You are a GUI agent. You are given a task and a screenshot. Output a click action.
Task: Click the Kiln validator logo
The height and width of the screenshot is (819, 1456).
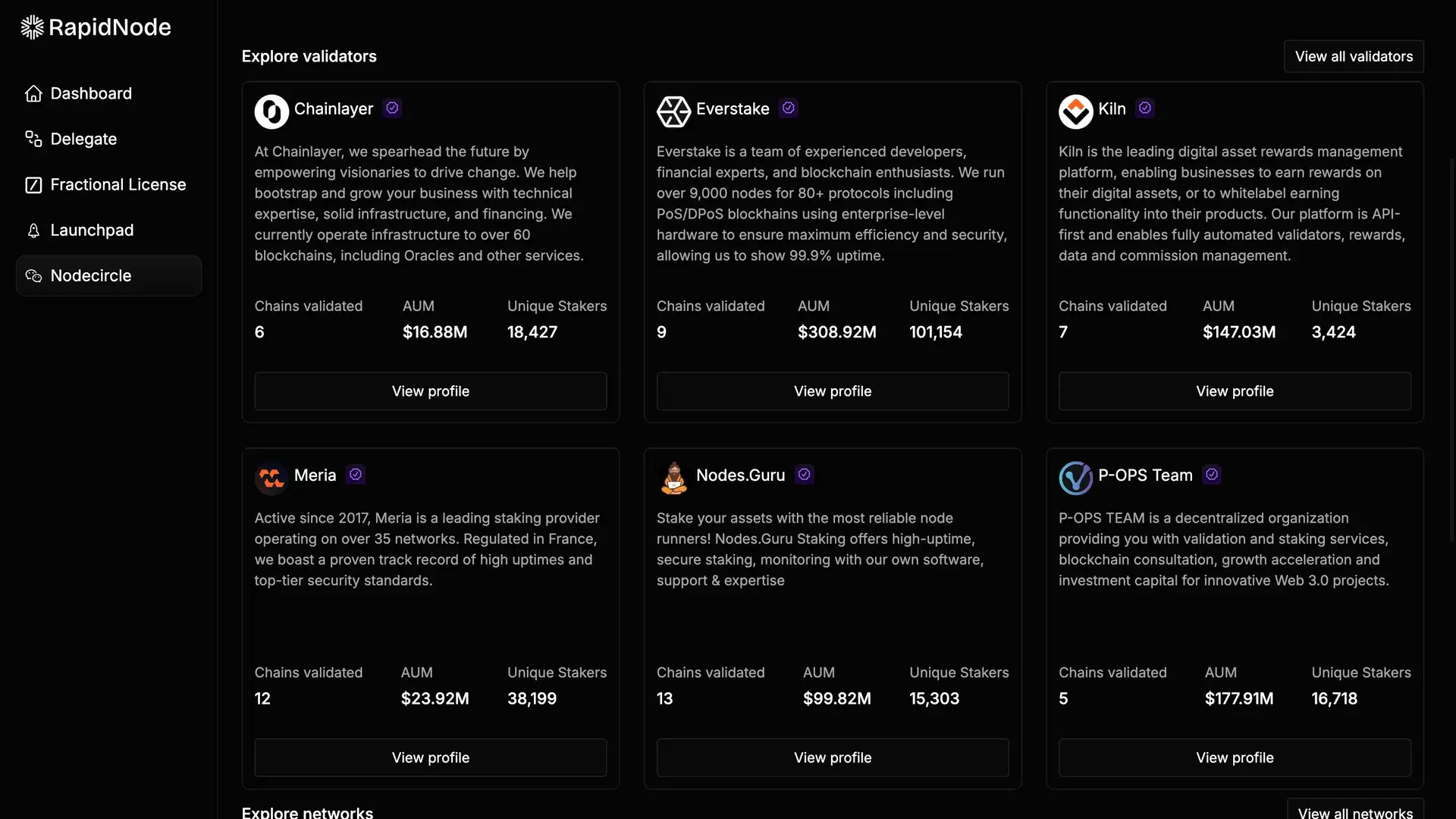1075,111
